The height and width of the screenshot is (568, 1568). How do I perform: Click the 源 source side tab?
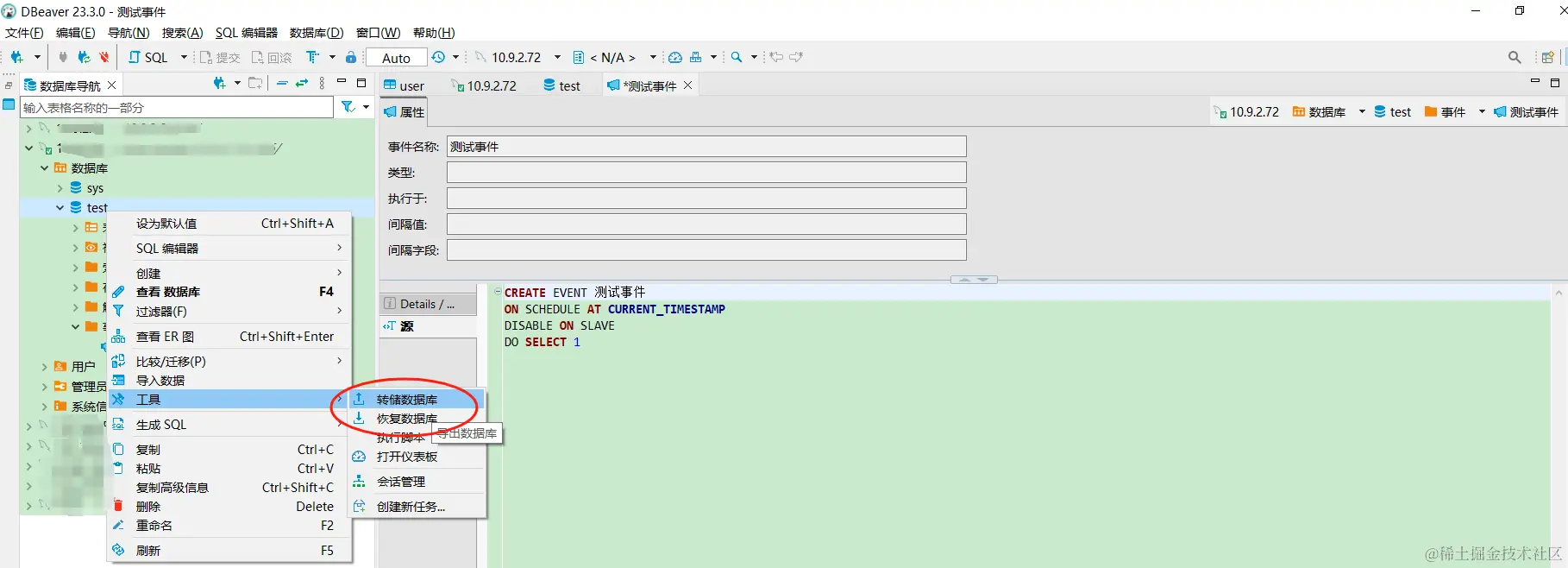click(x=429, y=326)
